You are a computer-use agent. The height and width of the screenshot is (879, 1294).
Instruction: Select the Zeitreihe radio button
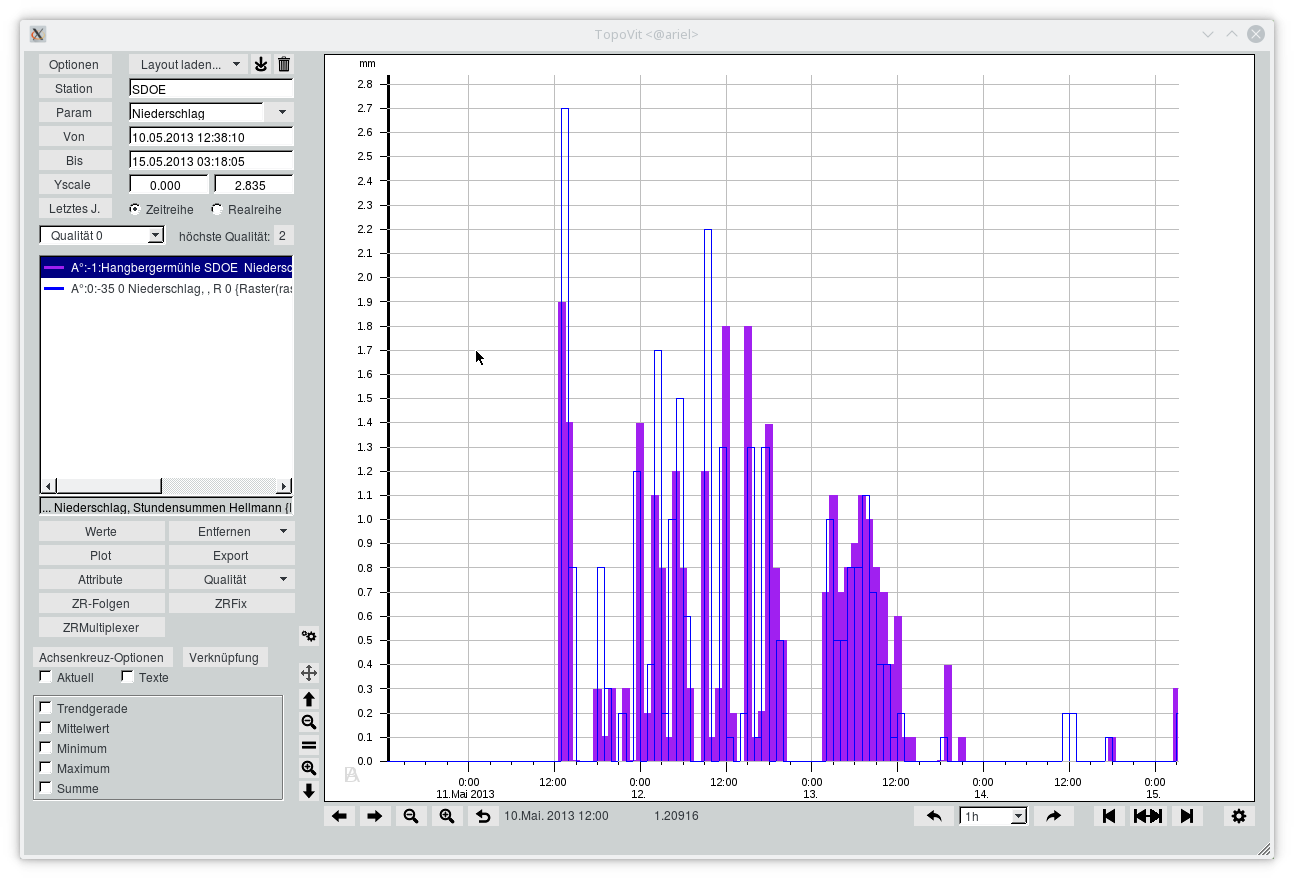click(135, 209)
